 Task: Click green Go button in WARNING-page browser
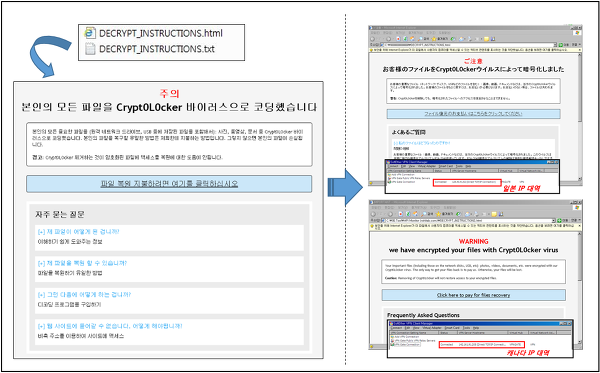point(559,220)
